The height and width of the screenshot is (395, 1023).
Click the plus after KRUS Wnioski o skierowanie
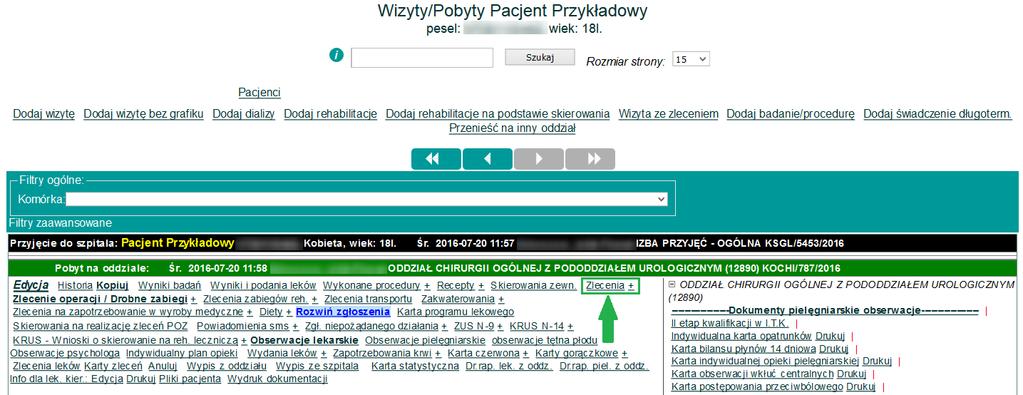click(244, 340)
